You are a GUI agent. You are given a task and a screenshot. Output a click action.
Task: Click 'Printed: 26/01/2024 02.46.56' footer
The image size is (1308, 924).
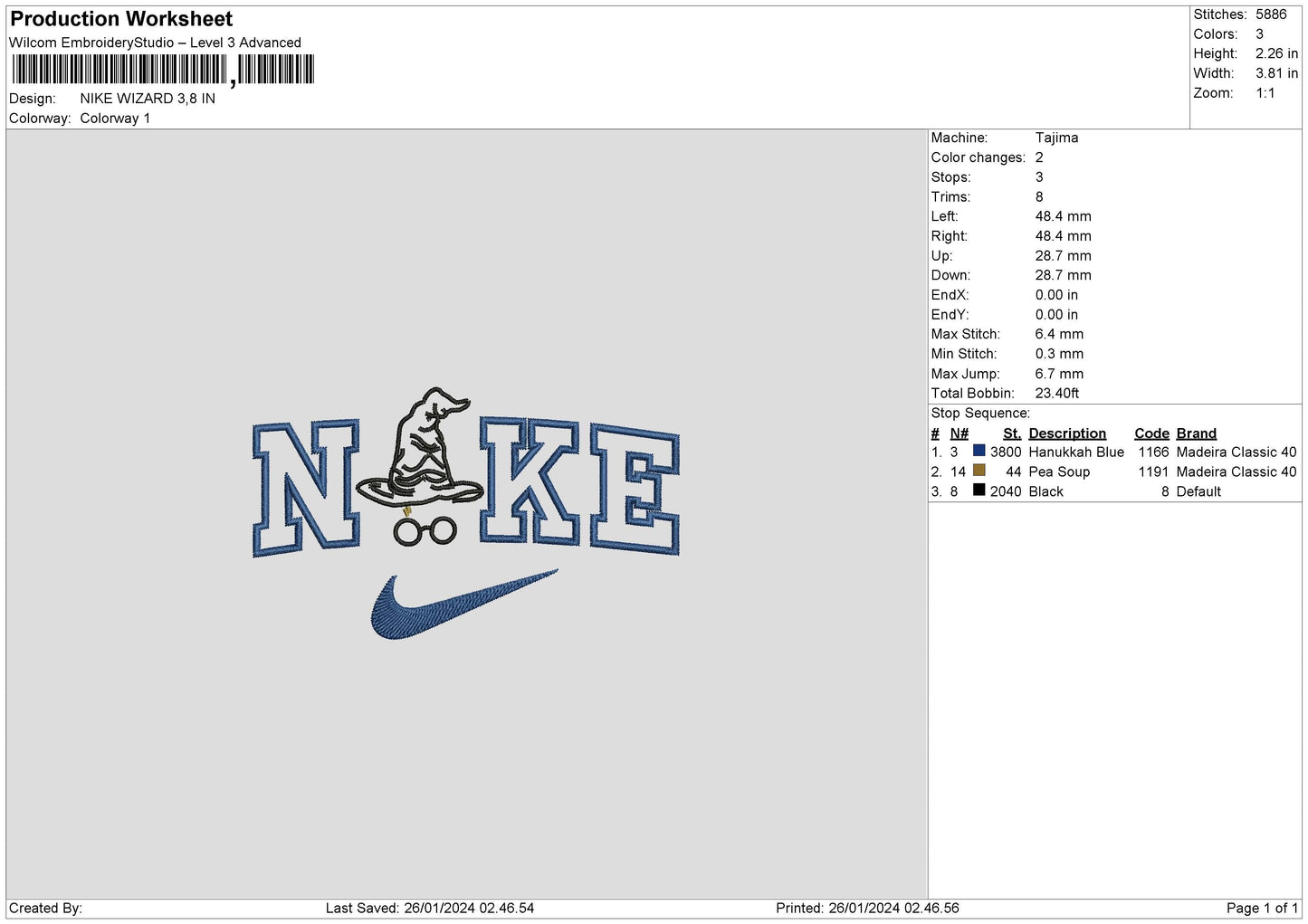(x=867, y=909)
